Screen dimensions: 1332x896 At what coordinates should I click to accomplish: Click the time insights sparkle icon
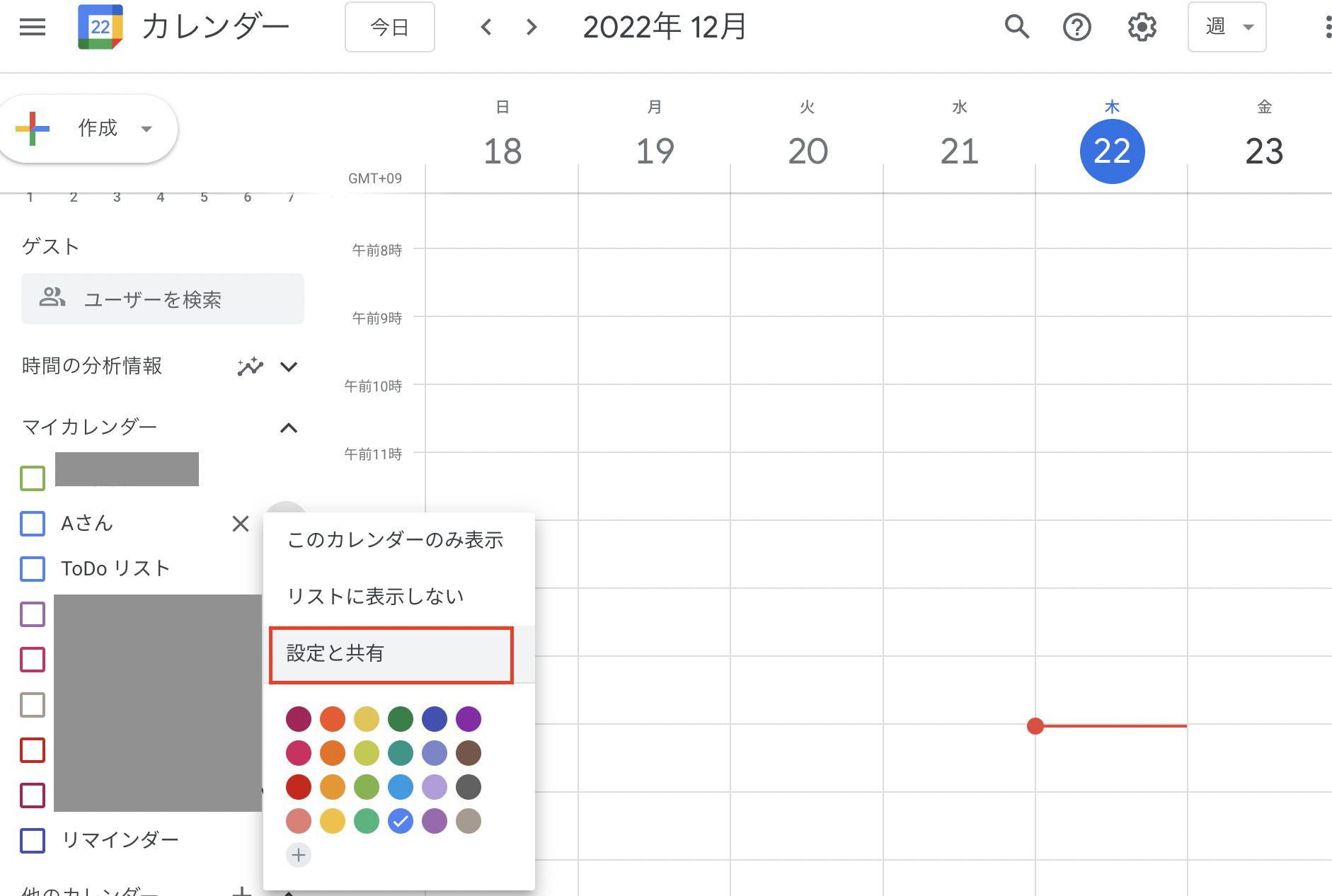[x=250, y=367]
